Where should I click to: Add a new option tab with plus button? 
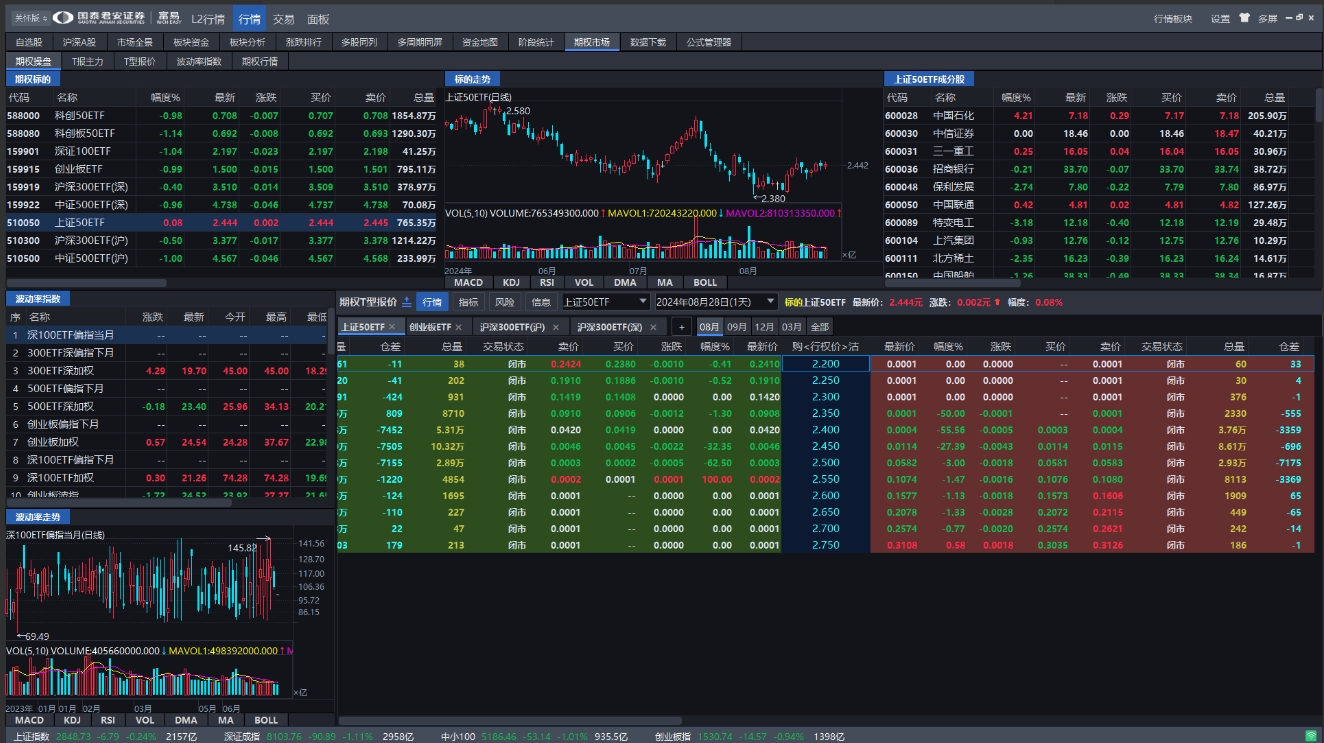(681, 327)
